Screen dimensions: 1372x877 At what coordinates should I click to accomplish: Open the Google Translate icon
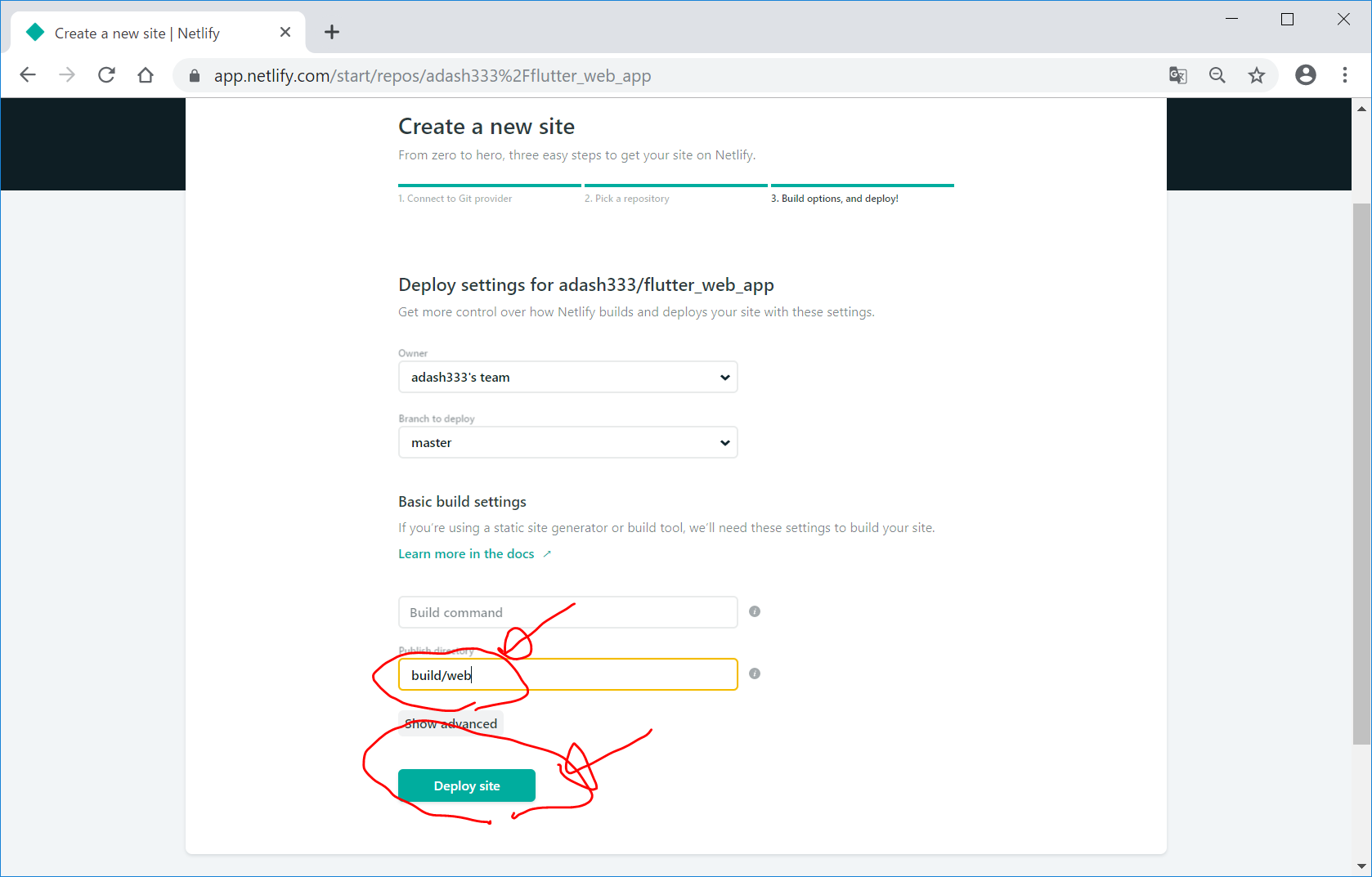[1177, 75]
